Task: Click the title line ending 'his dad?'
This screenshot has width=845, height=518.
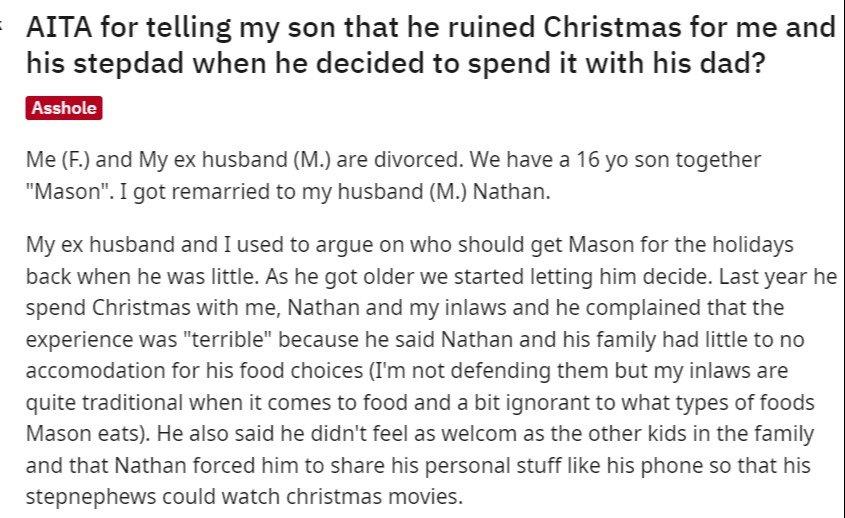Action: tap(396, 63)
